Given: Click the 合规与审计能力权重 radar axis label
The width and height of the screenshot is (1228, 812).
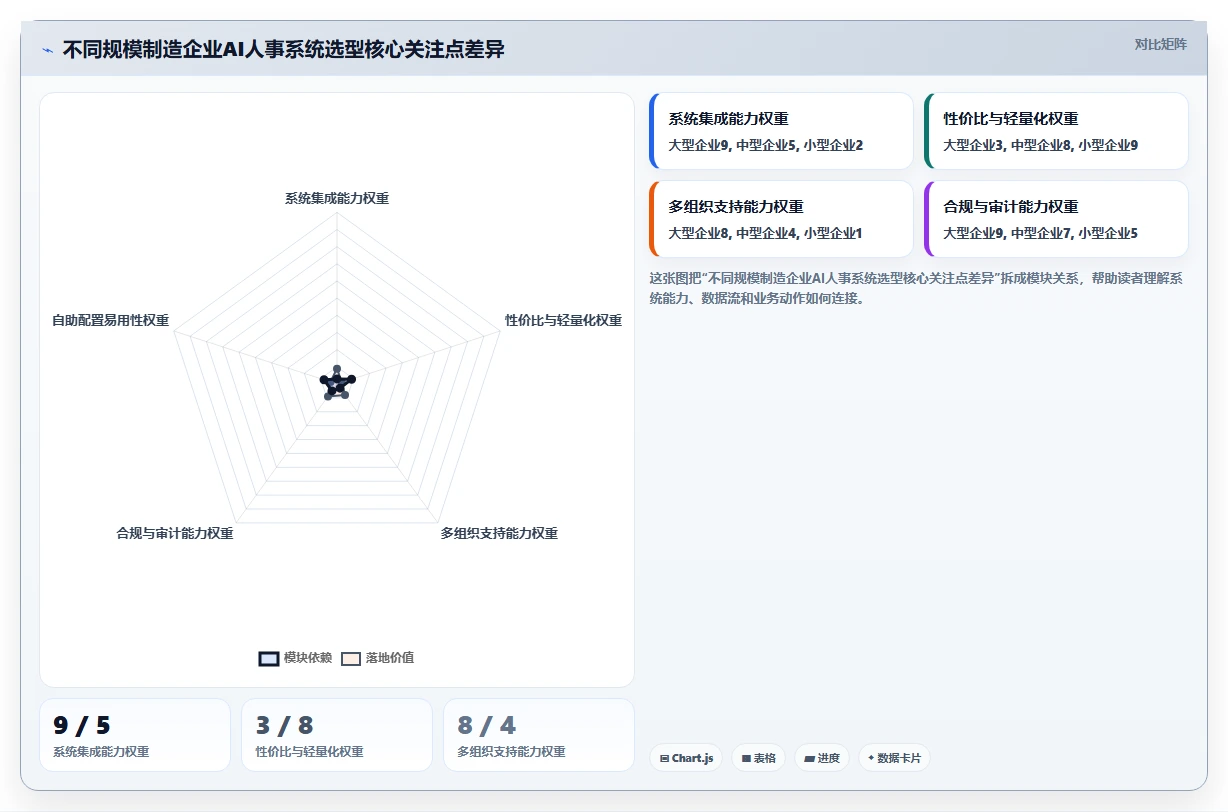Looking at the screenshot, I should pos(175,534).
